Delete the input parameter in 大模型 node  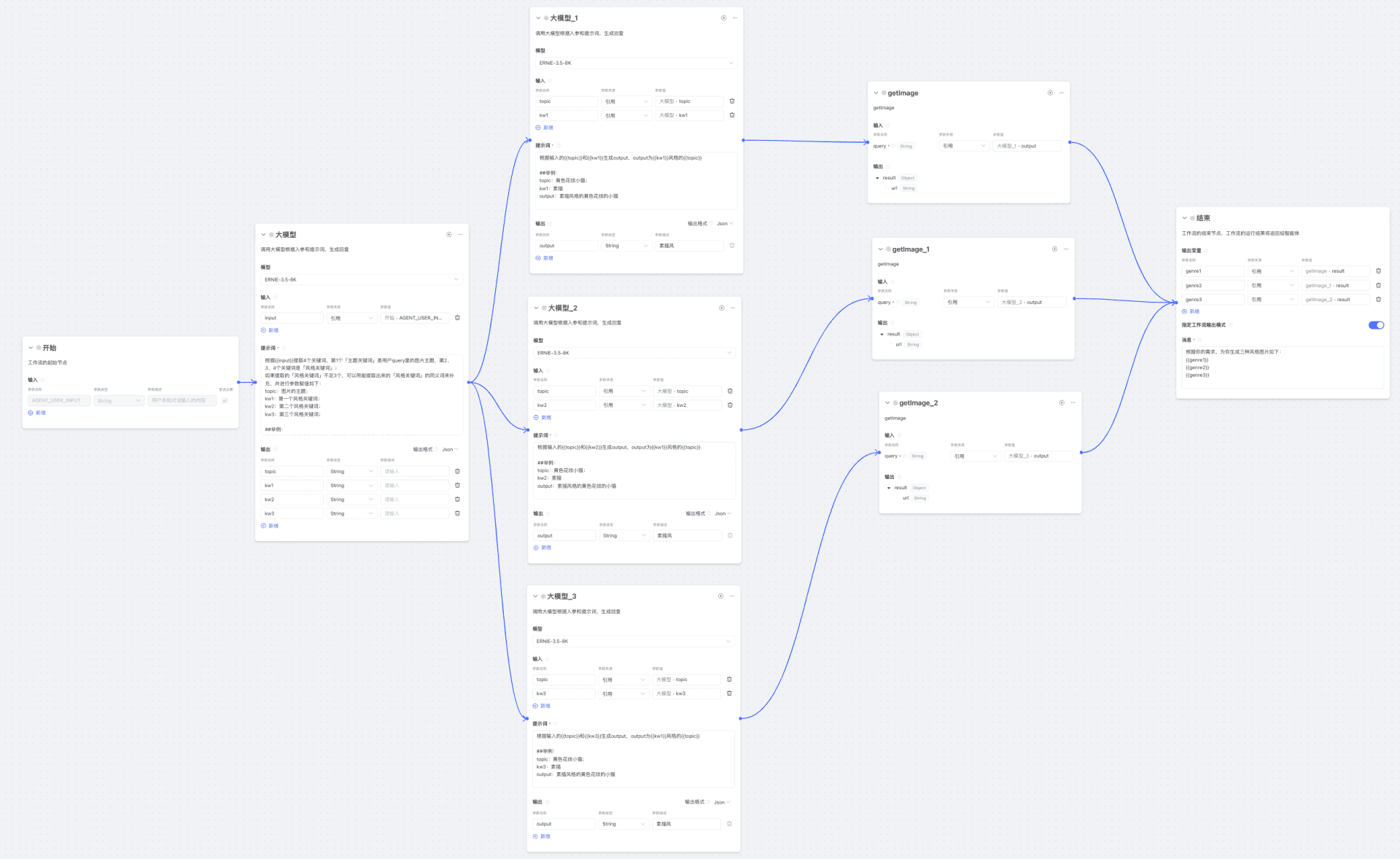(x=457, y=318)
